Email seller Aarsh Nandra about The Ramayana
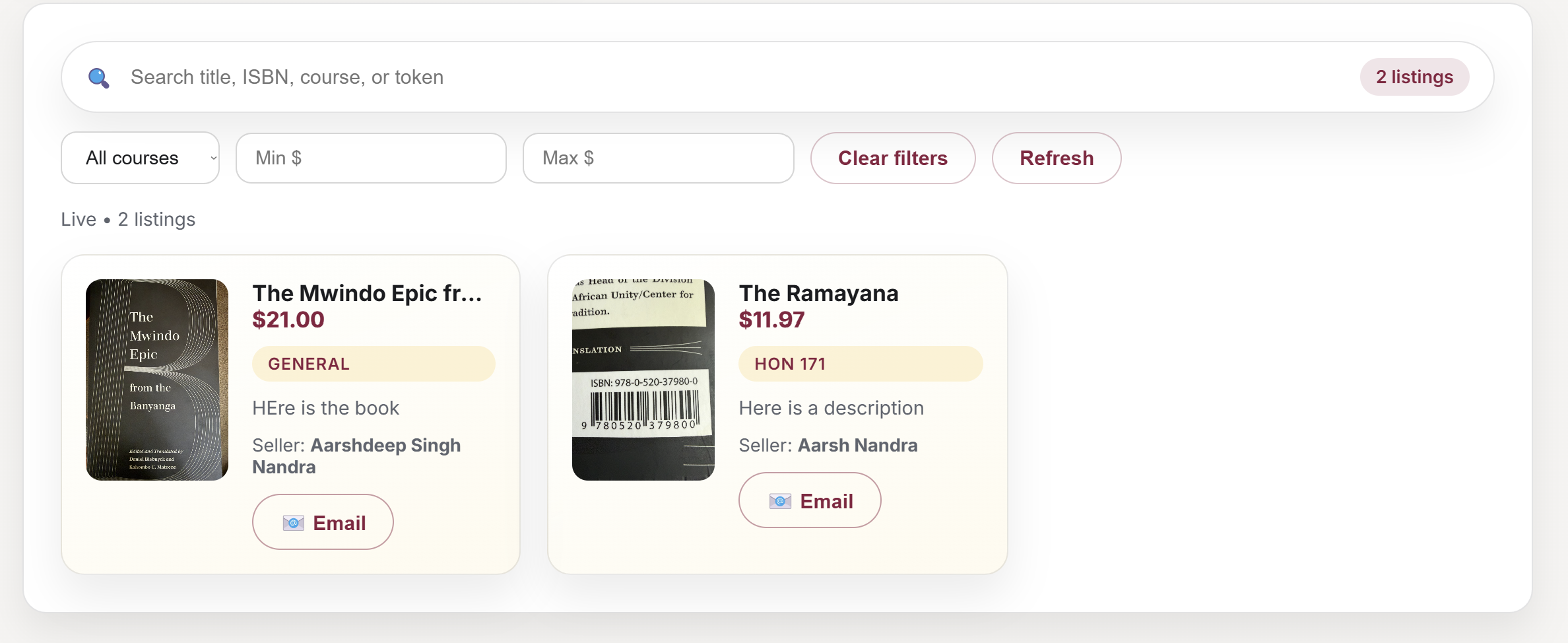 click(x=810, y=500)
